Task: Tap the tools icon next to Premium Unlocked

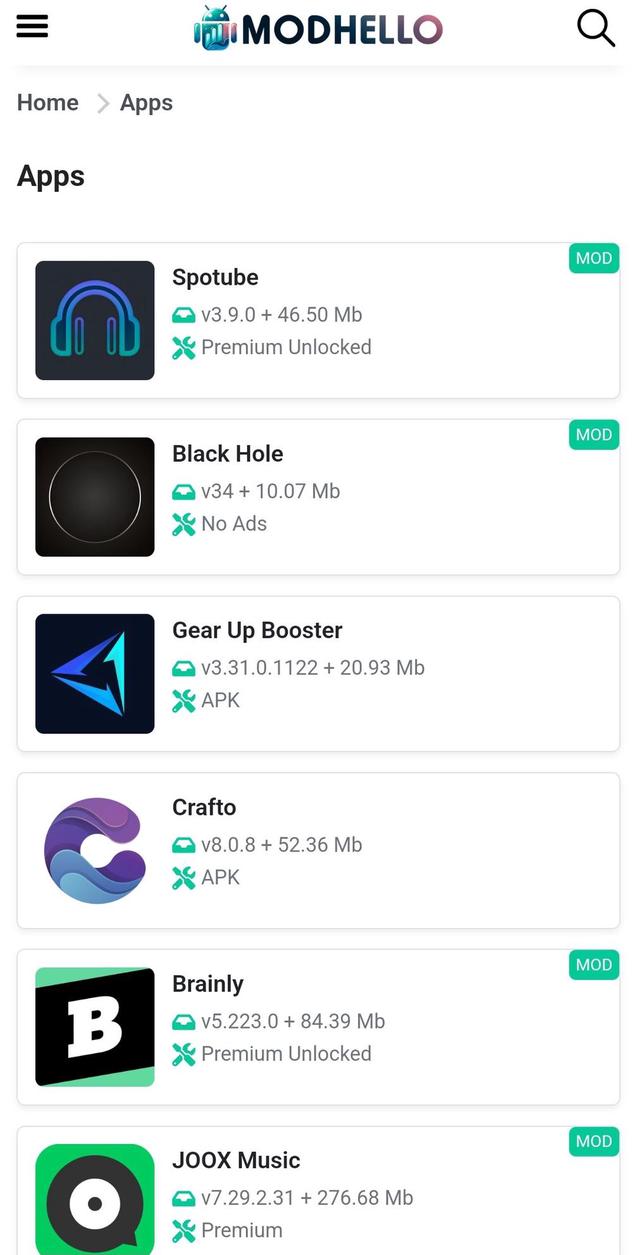Action: [184, 348]
